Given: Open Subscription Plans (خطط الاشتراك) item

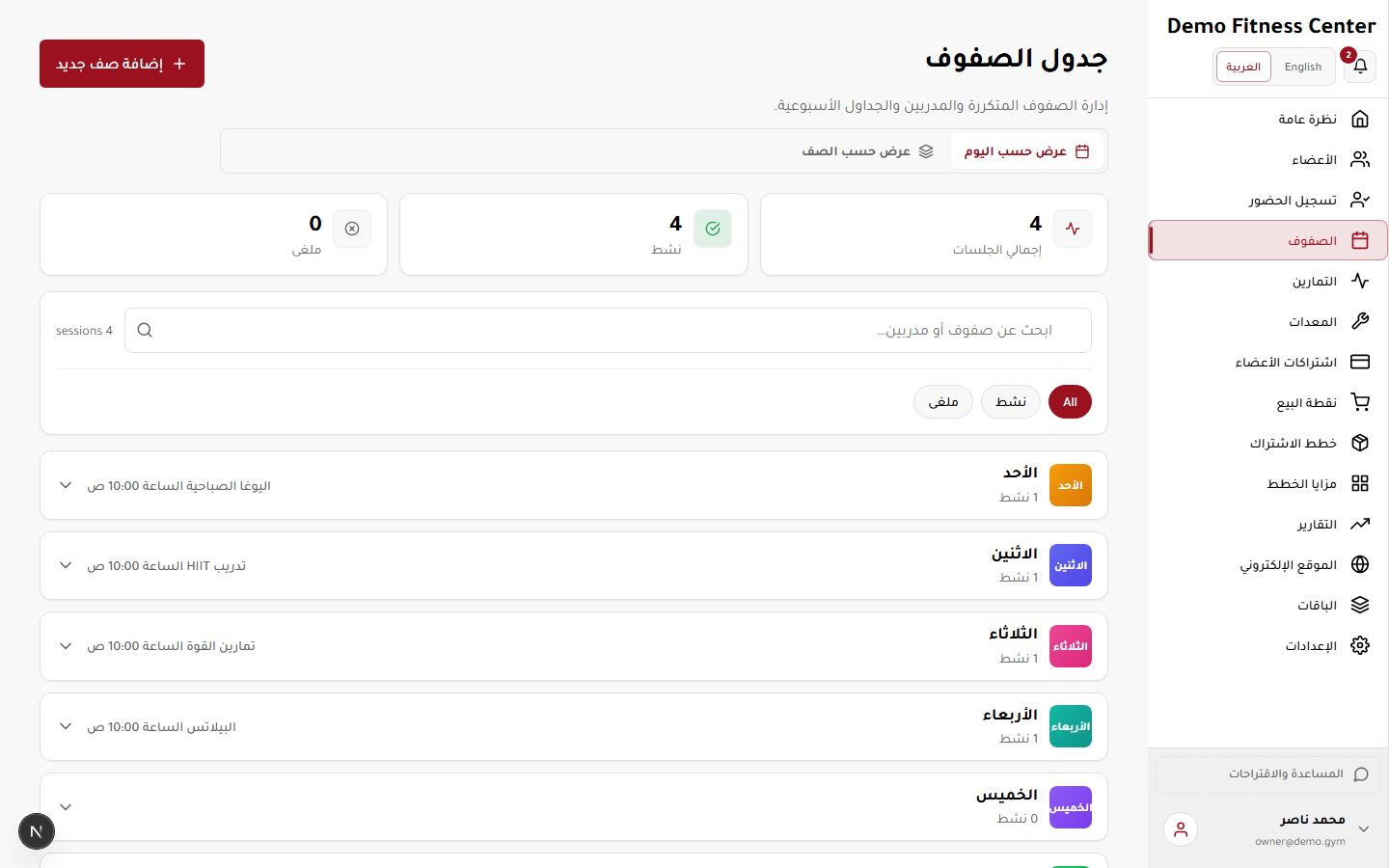Looking at the screenshot, I should [x=1267, y=443].
